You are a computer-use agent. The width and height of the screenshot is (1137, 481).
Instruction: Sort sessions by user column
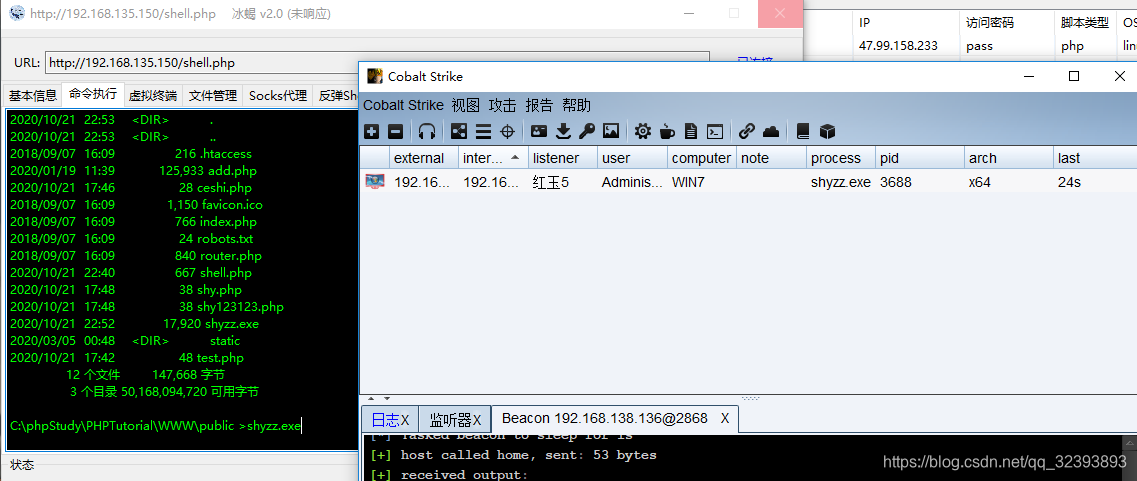[632, 157]
